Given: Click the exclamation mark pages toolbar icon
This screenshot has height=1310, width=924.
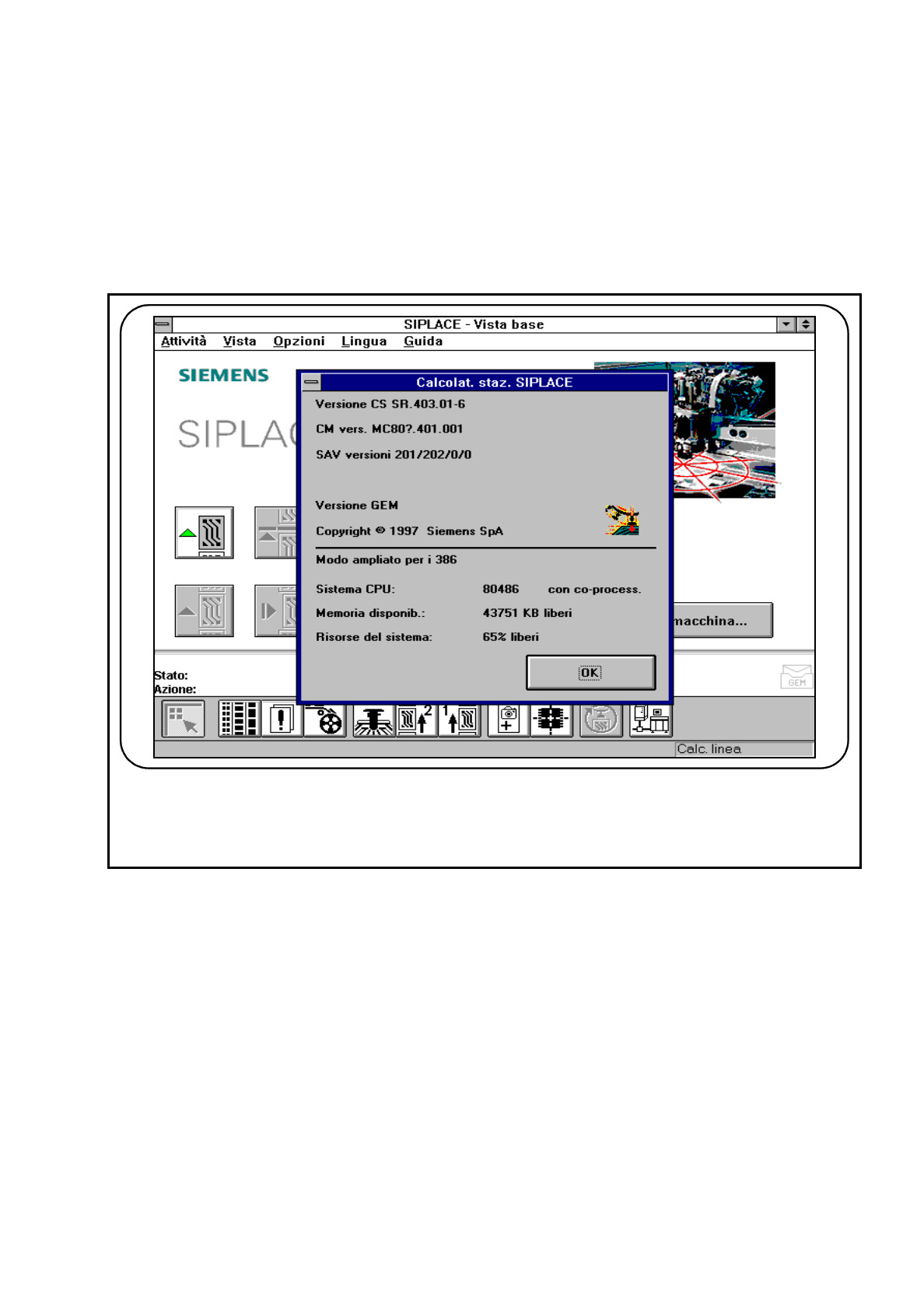Looking at the screenshot, I should (281, 719).
